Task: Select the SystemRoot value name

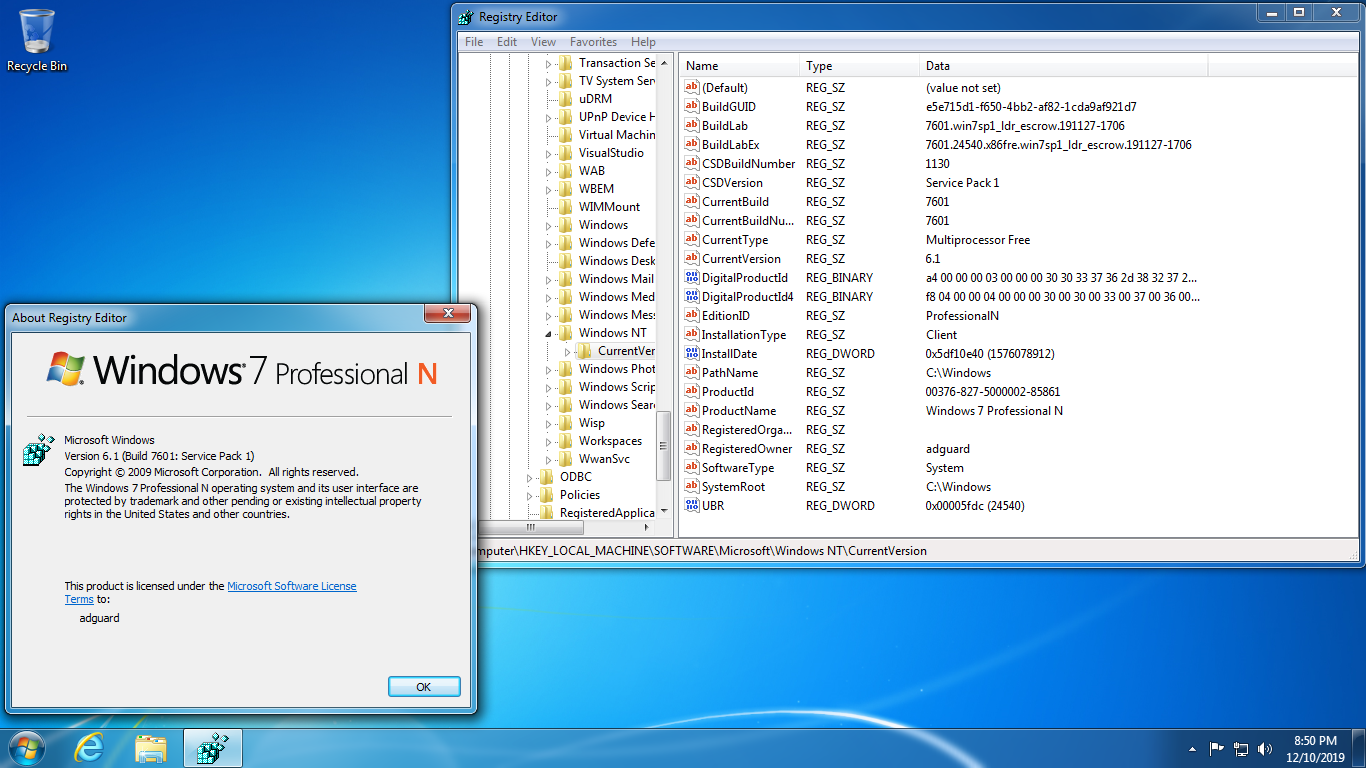Action: pos(733,487)
